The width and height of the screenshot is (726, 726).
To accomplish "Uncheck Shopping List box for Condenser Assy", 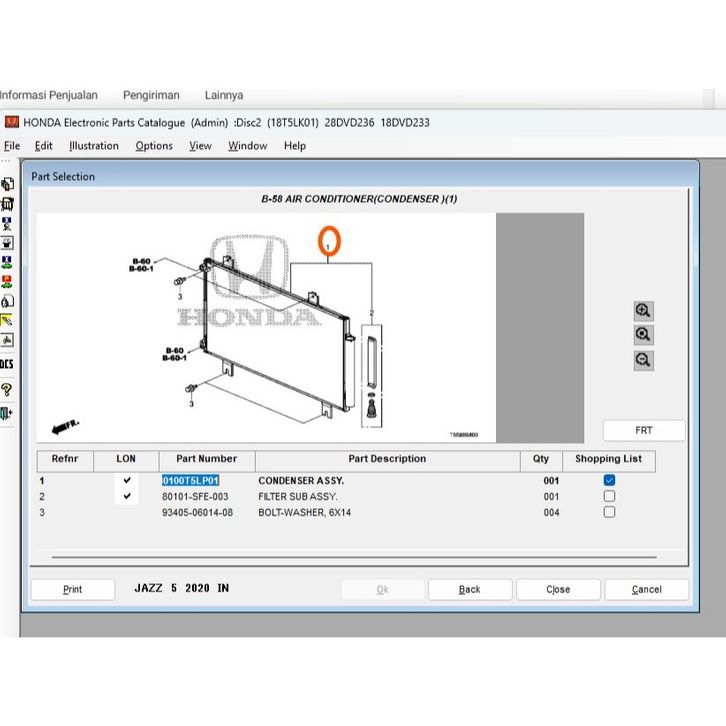I will [609, 481].
